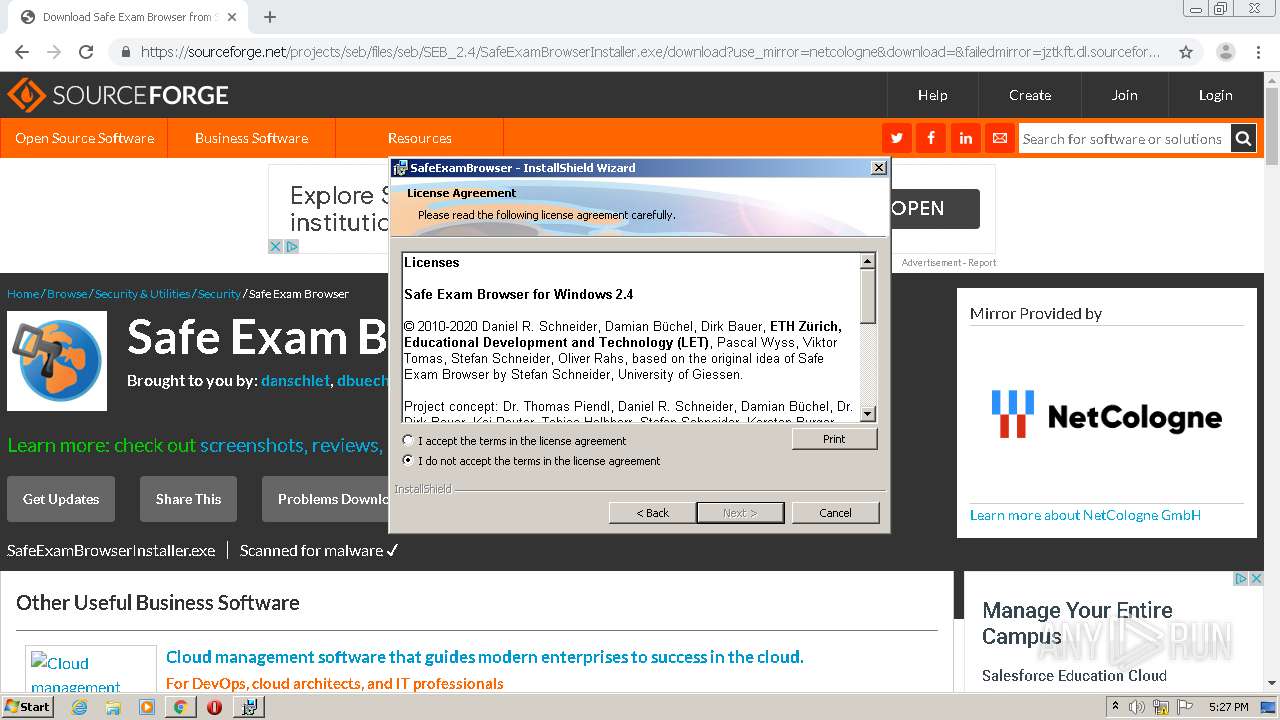Open the Open Source Software menu
Image resolution: width=1280 pixels, height=720 pixels.
point(84,138)
